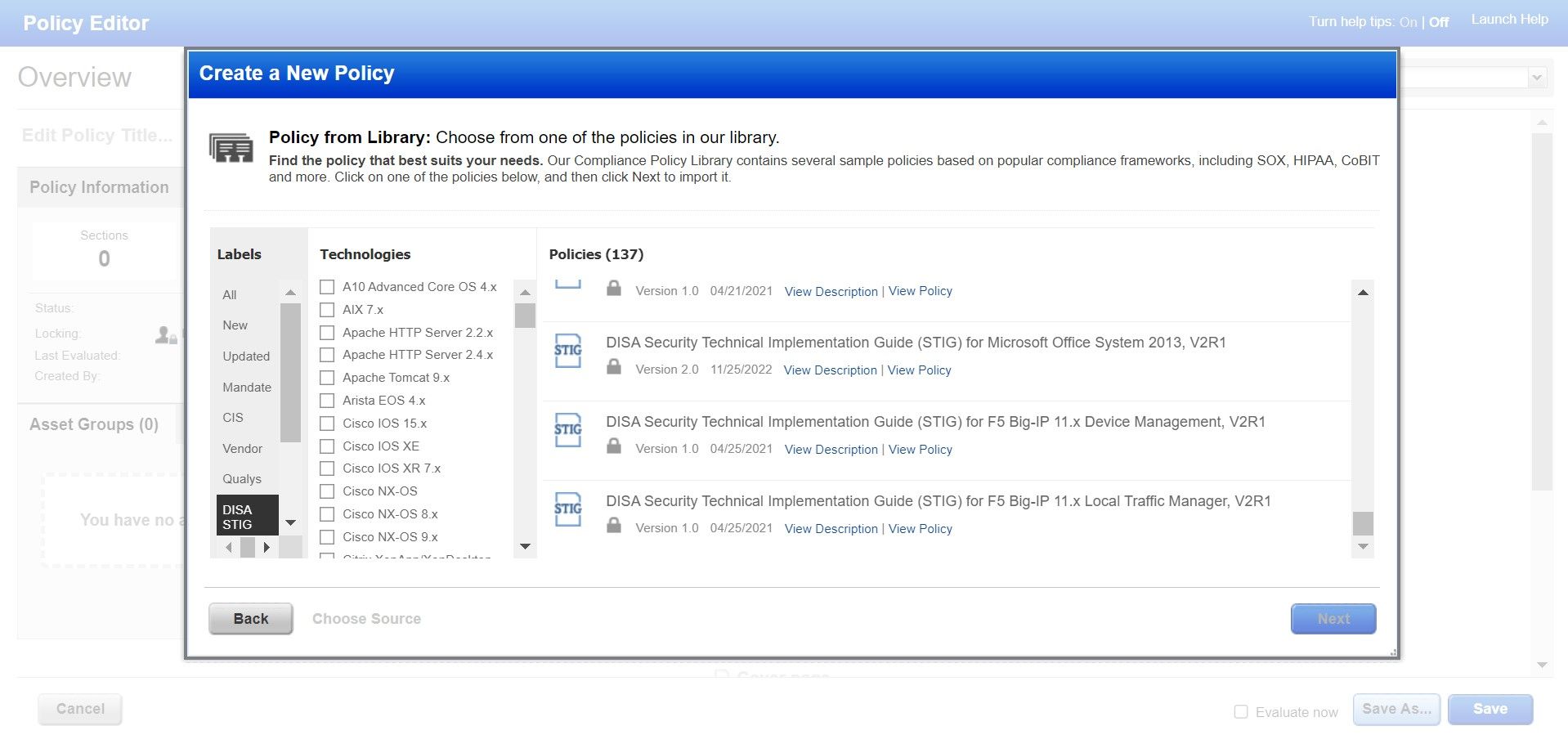
Task: Select the CIS label filter
Action: pyautogui.click(x=233, y=418)
